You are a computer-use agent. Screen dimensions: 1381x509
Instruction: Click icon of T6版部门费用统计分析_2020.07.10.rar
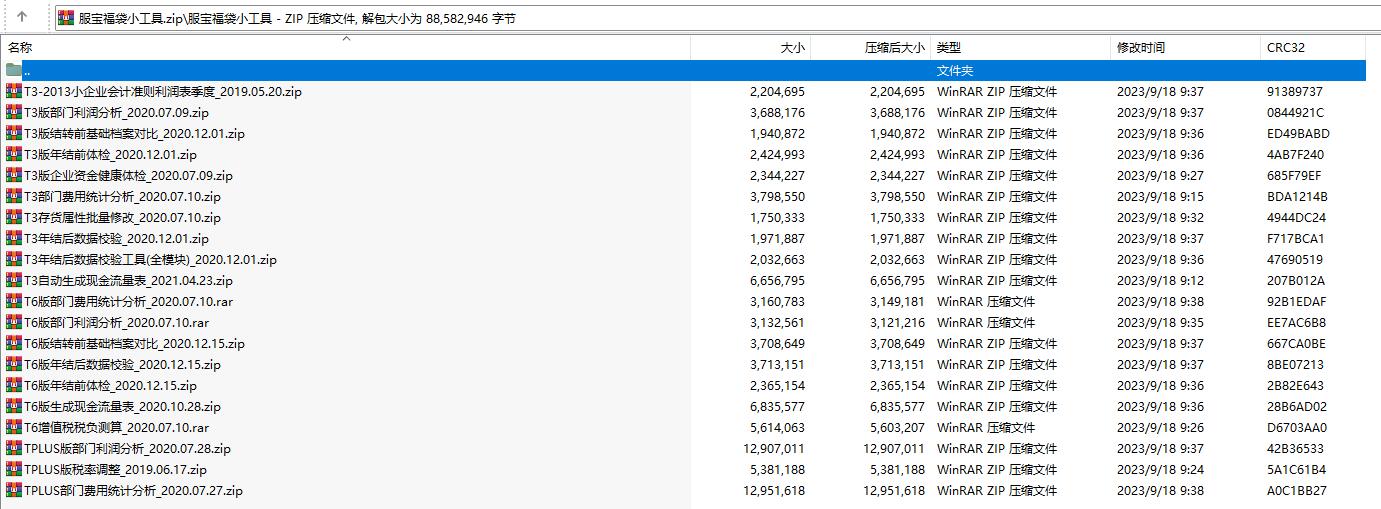tap(13, 301)
